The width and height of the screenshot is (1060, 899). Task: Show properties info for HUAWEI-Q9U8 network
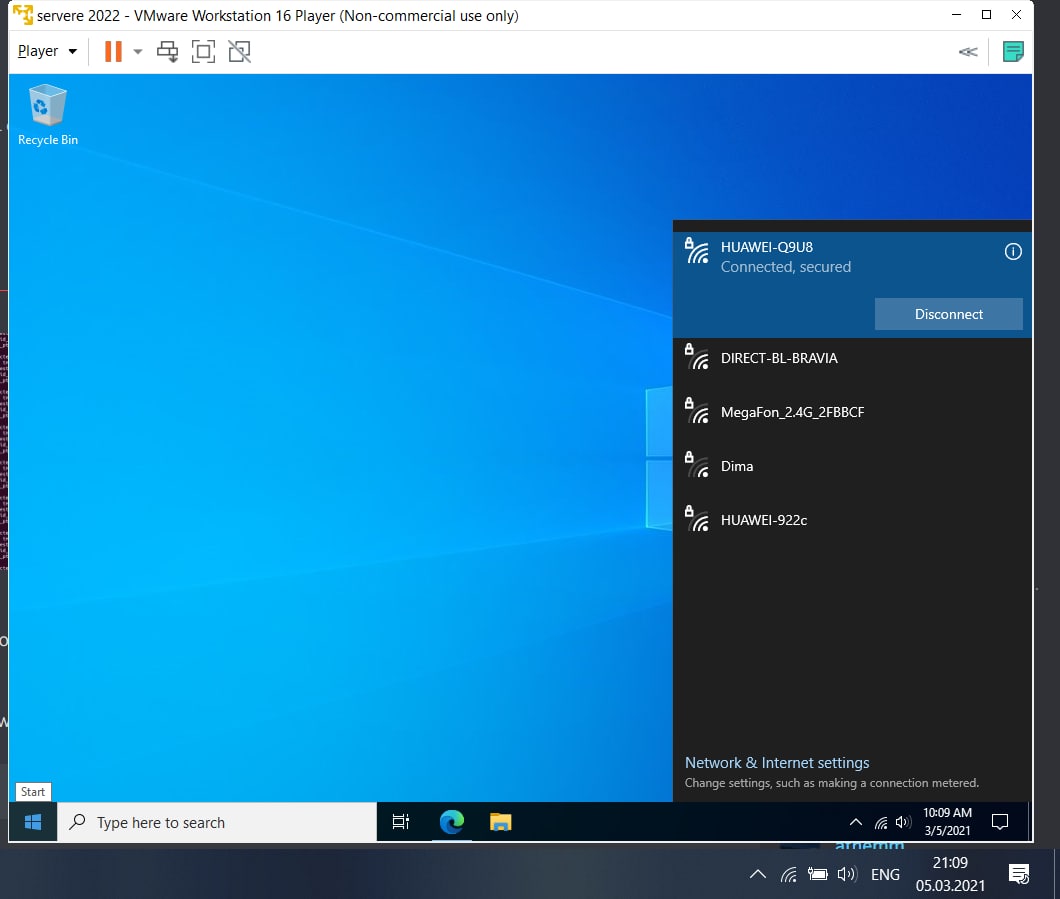click(x=1013, y=251)
